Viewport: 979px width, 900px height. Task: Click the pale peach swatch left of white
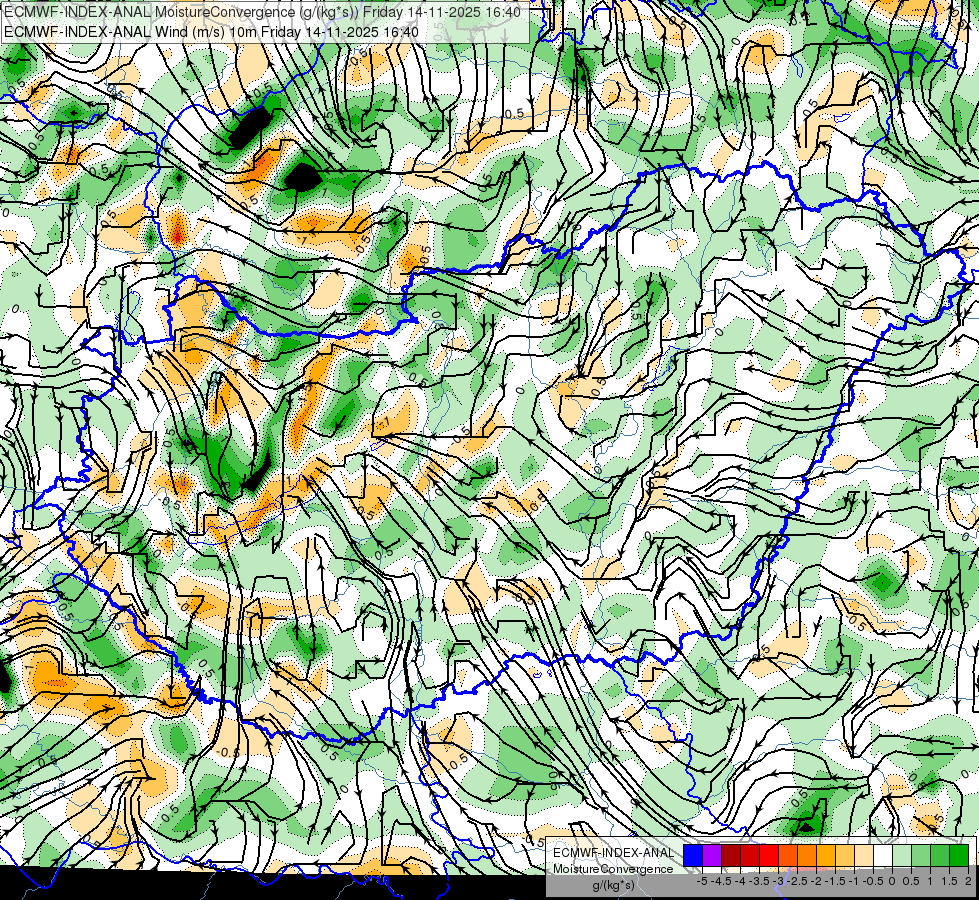pos(864,856)
